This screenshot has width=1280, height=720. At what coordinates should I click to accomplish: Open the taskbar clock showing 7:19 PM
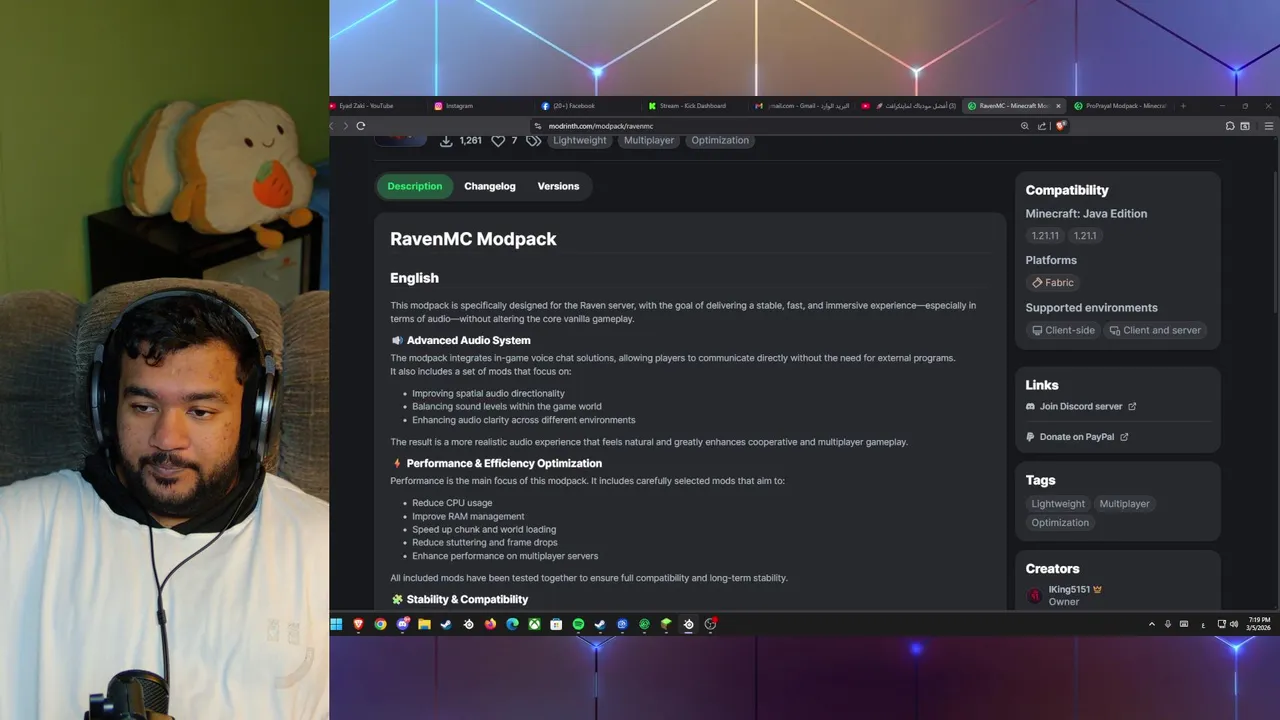point(1258,624)
